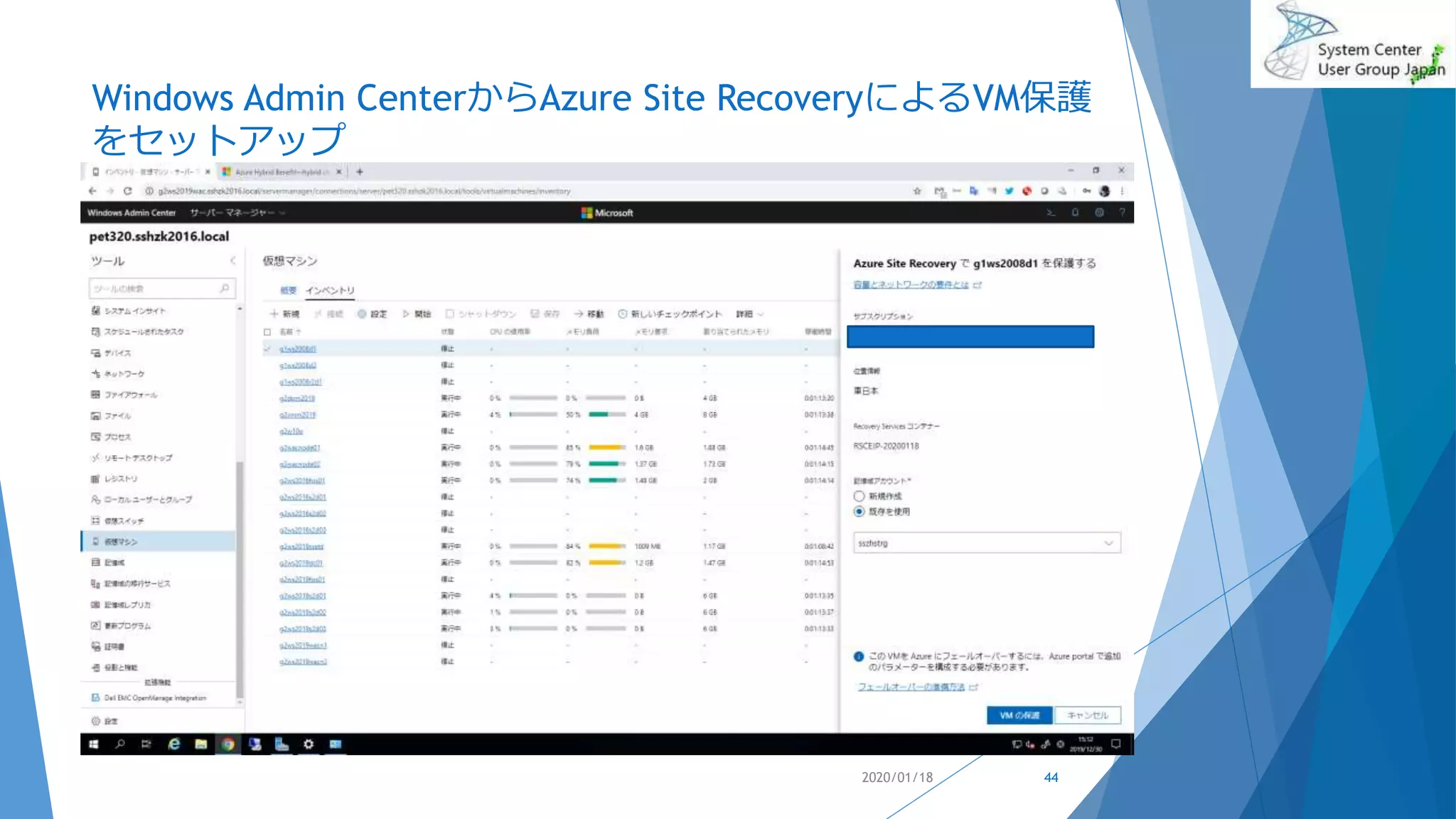
Task: Open スケジュールされたタスク tool icon
Action: coord(95,331)
